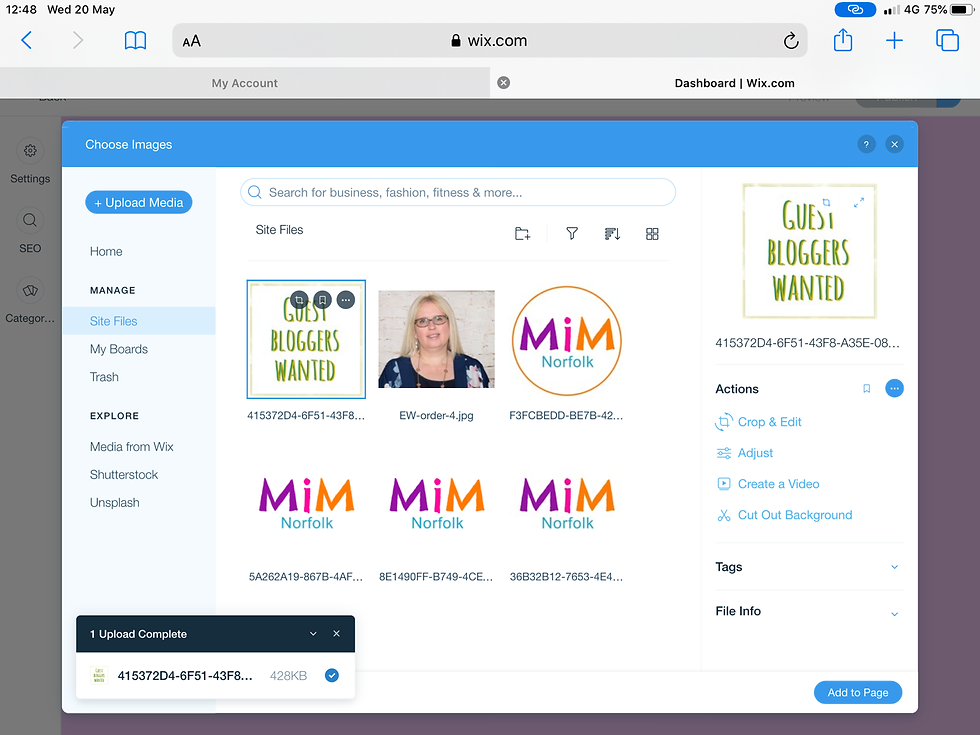This screenshot has height=735, width=980.
Task: Open the Safari share sheet icon
Action: (x=842, y=40)
